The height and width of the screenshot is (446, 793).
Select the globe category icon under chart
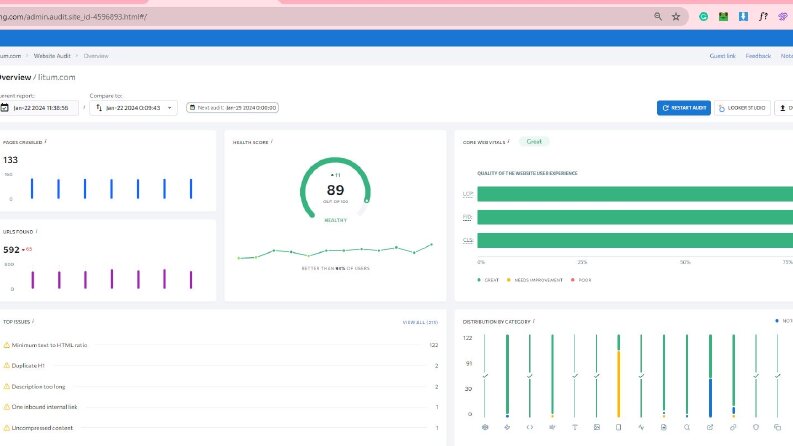pos(485,427)
